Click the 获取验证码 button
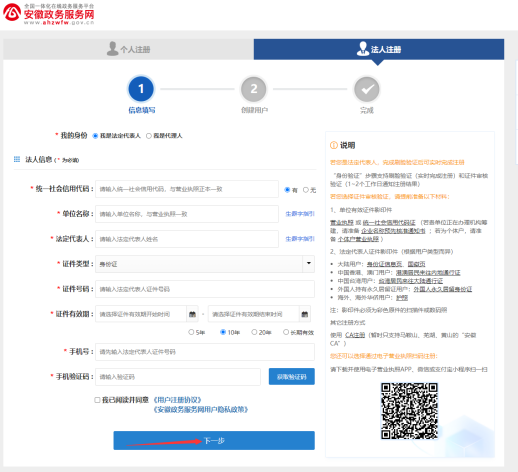Image resolution: width=518 pixels, height=472 pixels. coord(292,377)
